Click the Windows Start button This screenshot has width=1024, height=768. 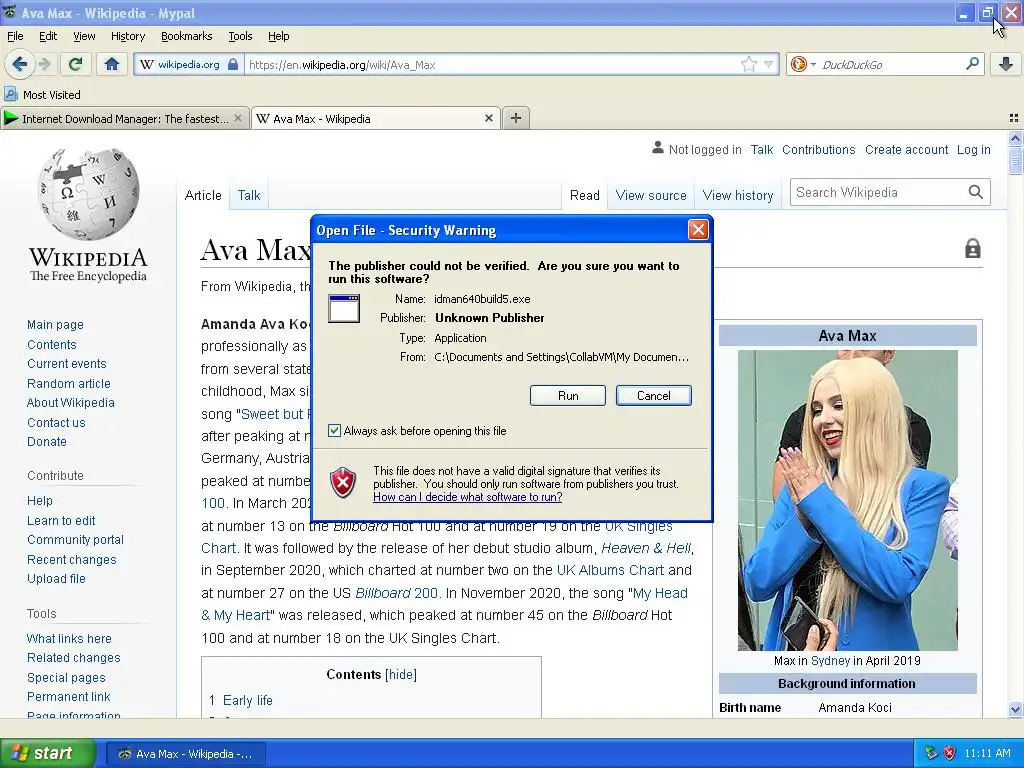click(x=48, y=753)
